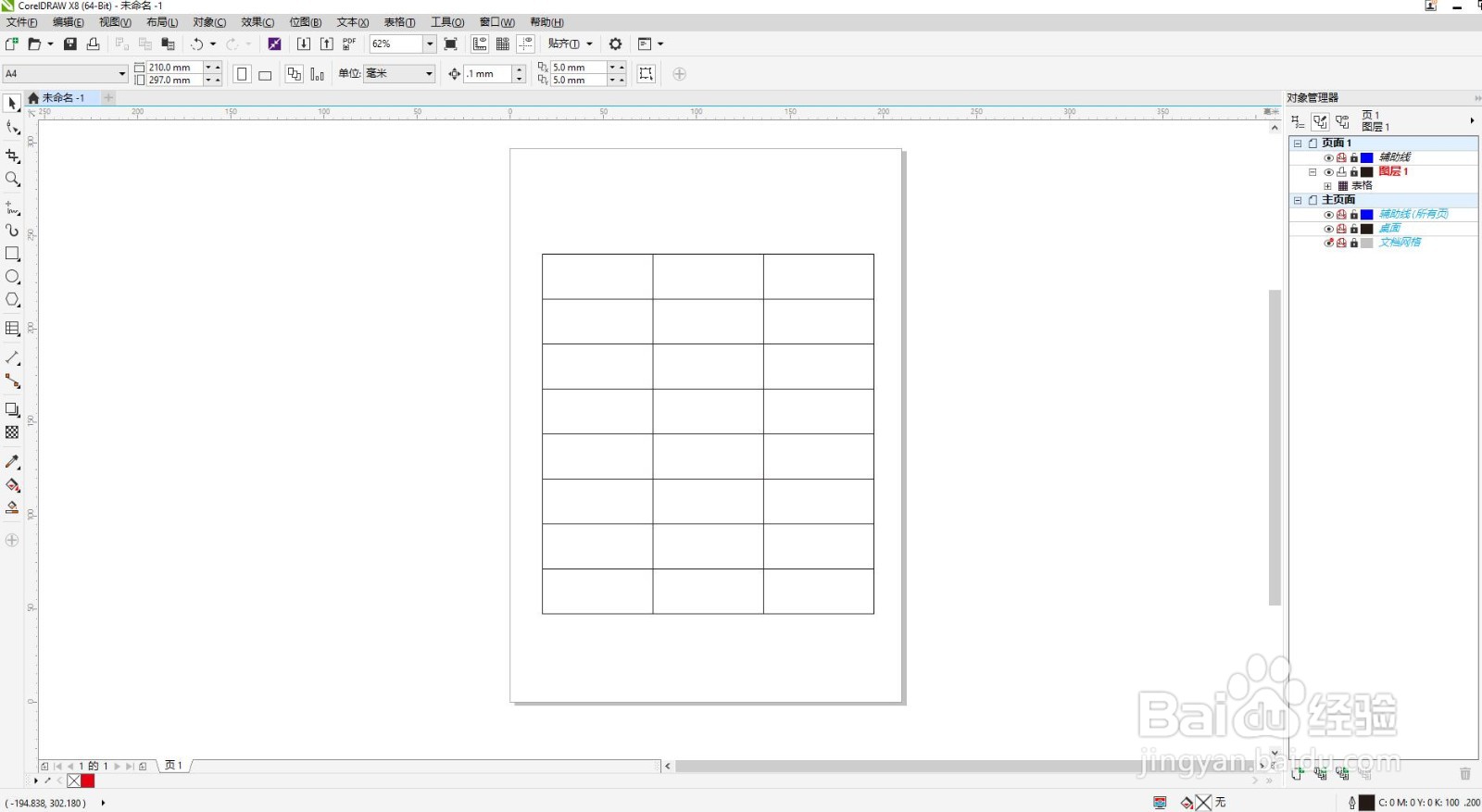The image size is (1482, 812).
Task: Activate the Zoom magnifier tool
Action: (12, 179)
